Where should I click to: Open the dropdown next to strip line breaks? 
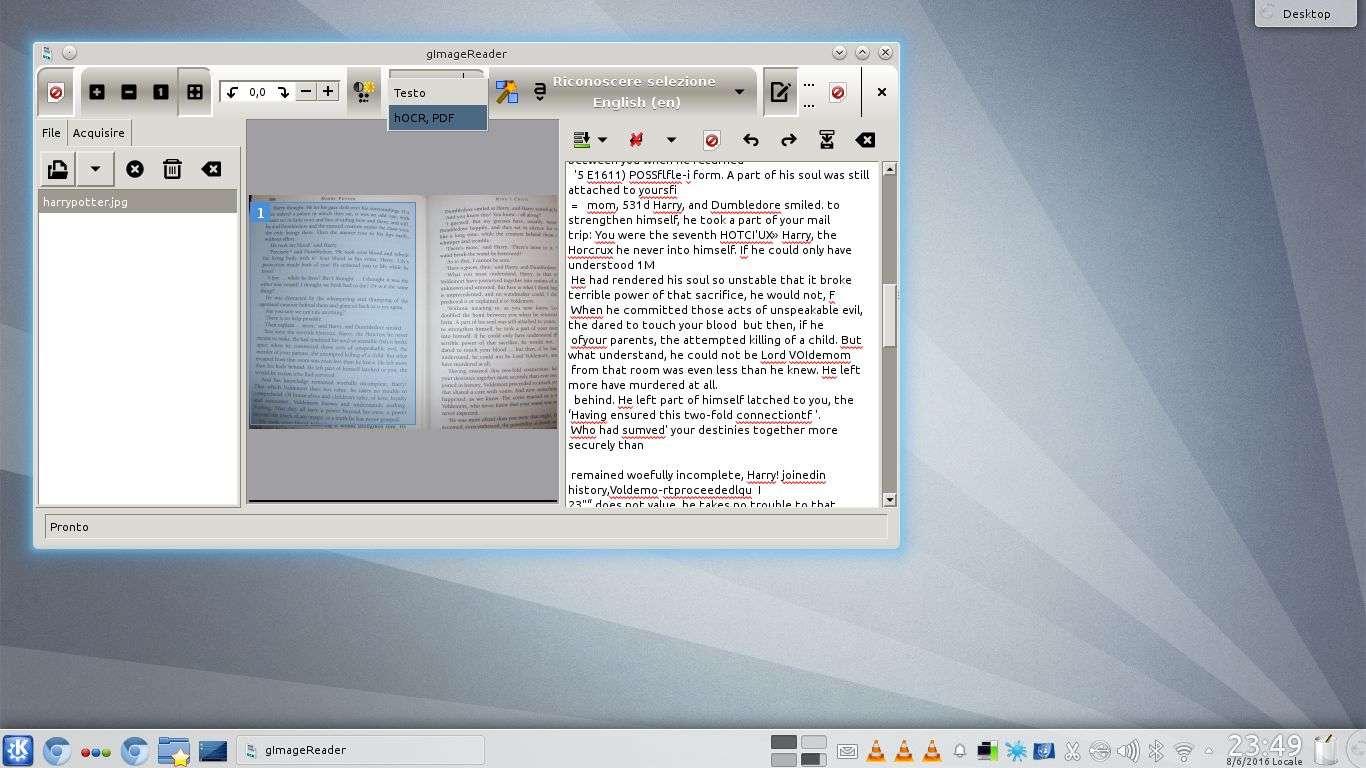671,140
